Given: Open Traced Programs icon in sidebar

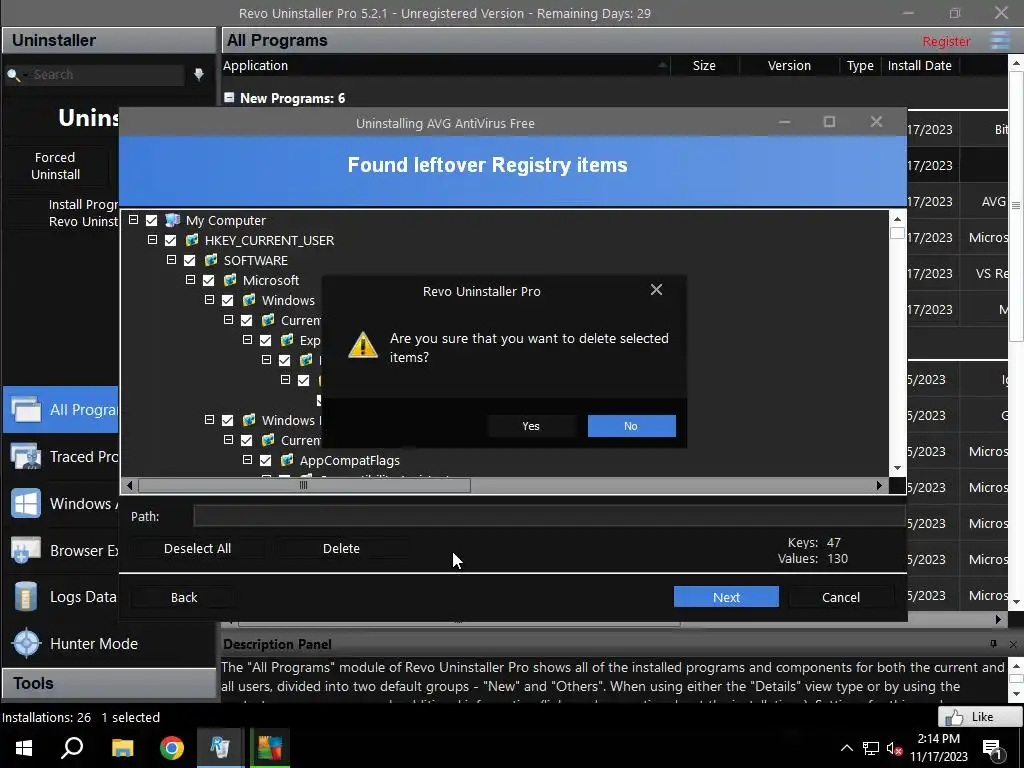Looking at the screenshot, I should pos(25,456).
